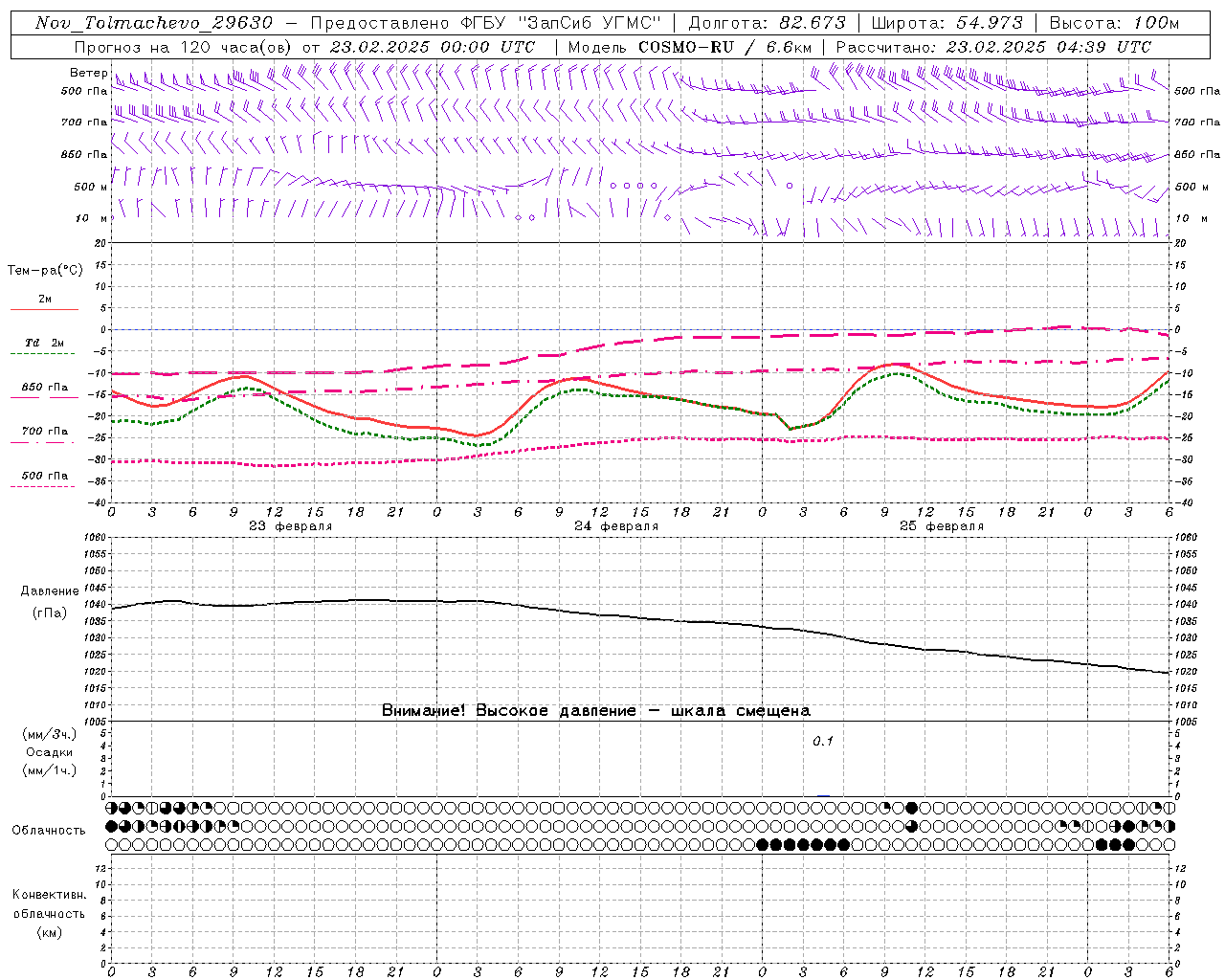Click the Долгота: 82.673 field

pyautogui.click(x=768, y=23)
